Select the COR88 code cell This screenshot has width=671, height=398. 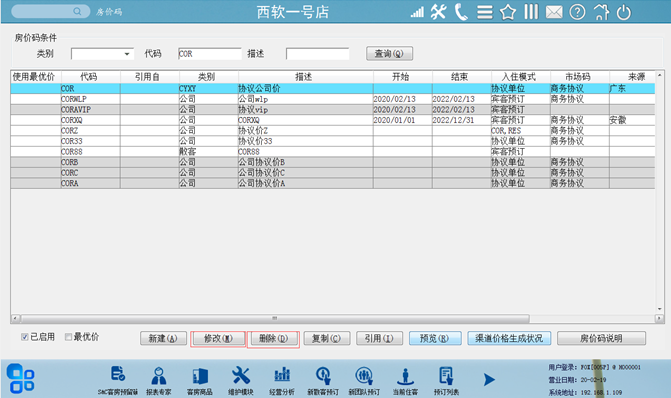point(90,152)
